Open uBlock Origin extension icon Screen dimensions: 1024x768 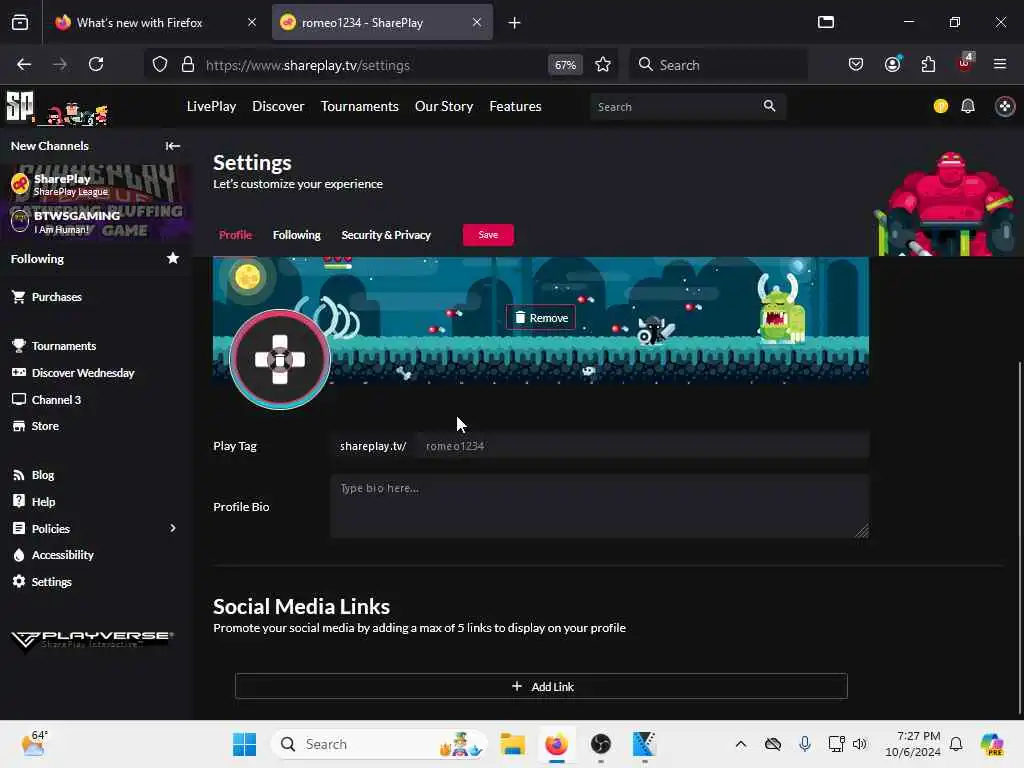click(x=965, y=63)
